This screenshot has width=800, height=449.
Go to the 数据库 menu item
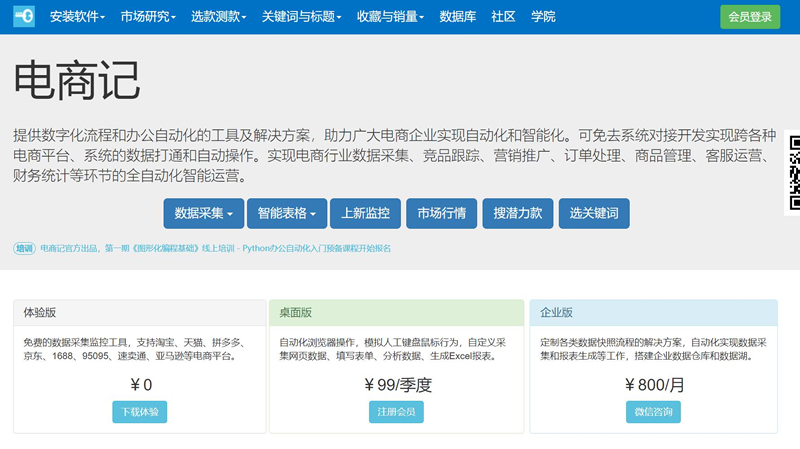click(458, 17)
